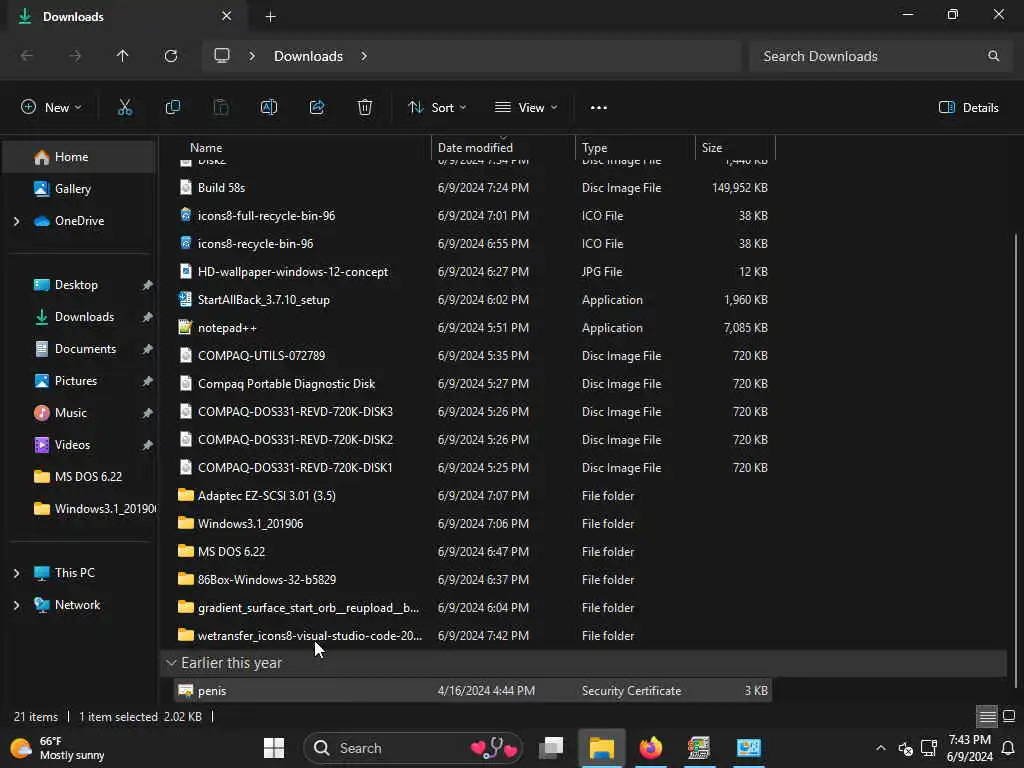
Task: Expand OneDrive in navigation pane
Action: [x=16, y=221]
